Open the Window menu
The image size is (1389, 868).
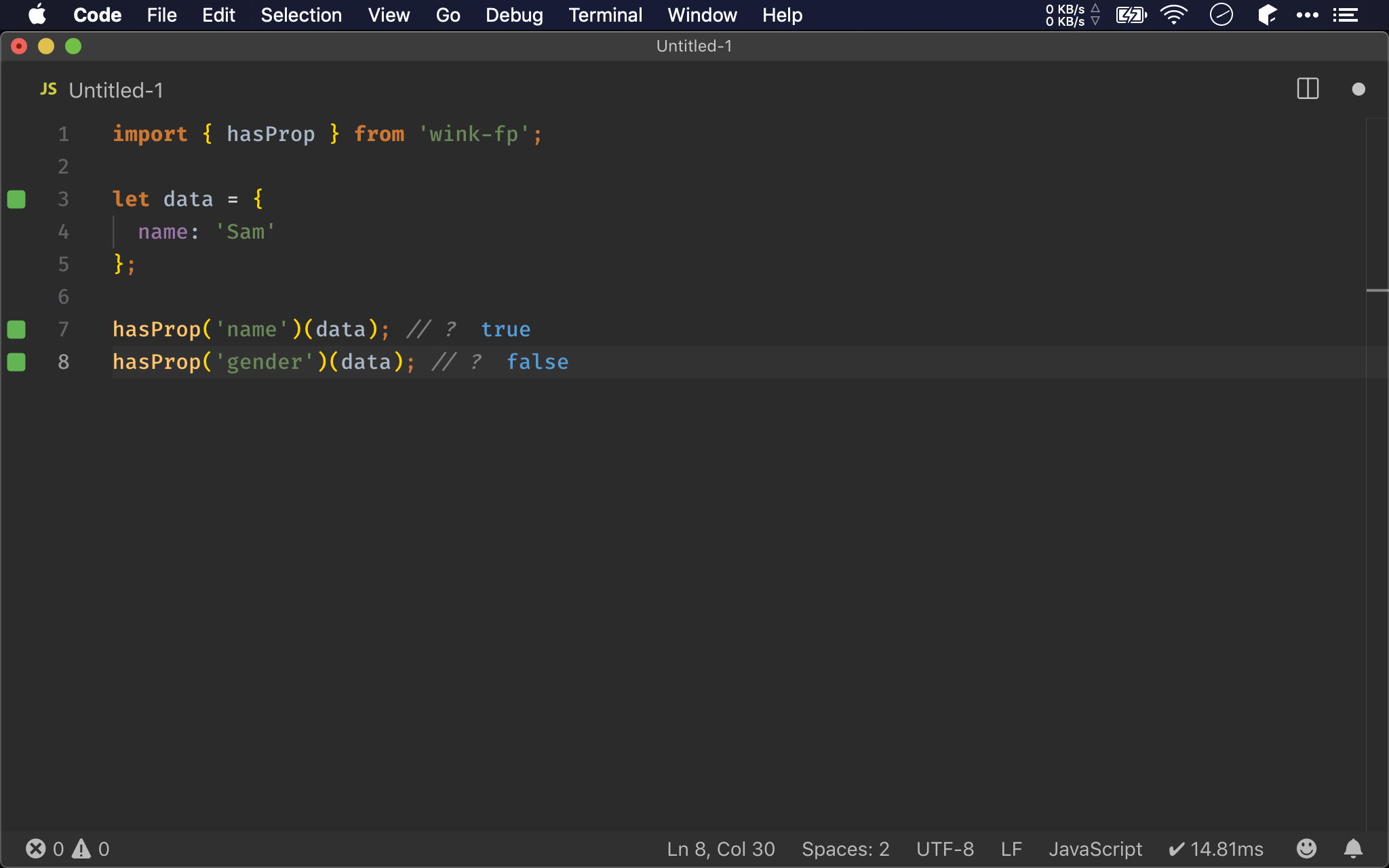702,15
